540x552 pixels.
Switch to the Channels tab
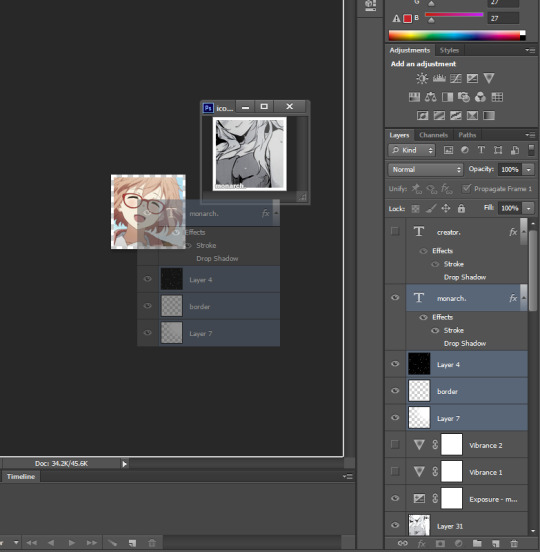coord(434,135)
